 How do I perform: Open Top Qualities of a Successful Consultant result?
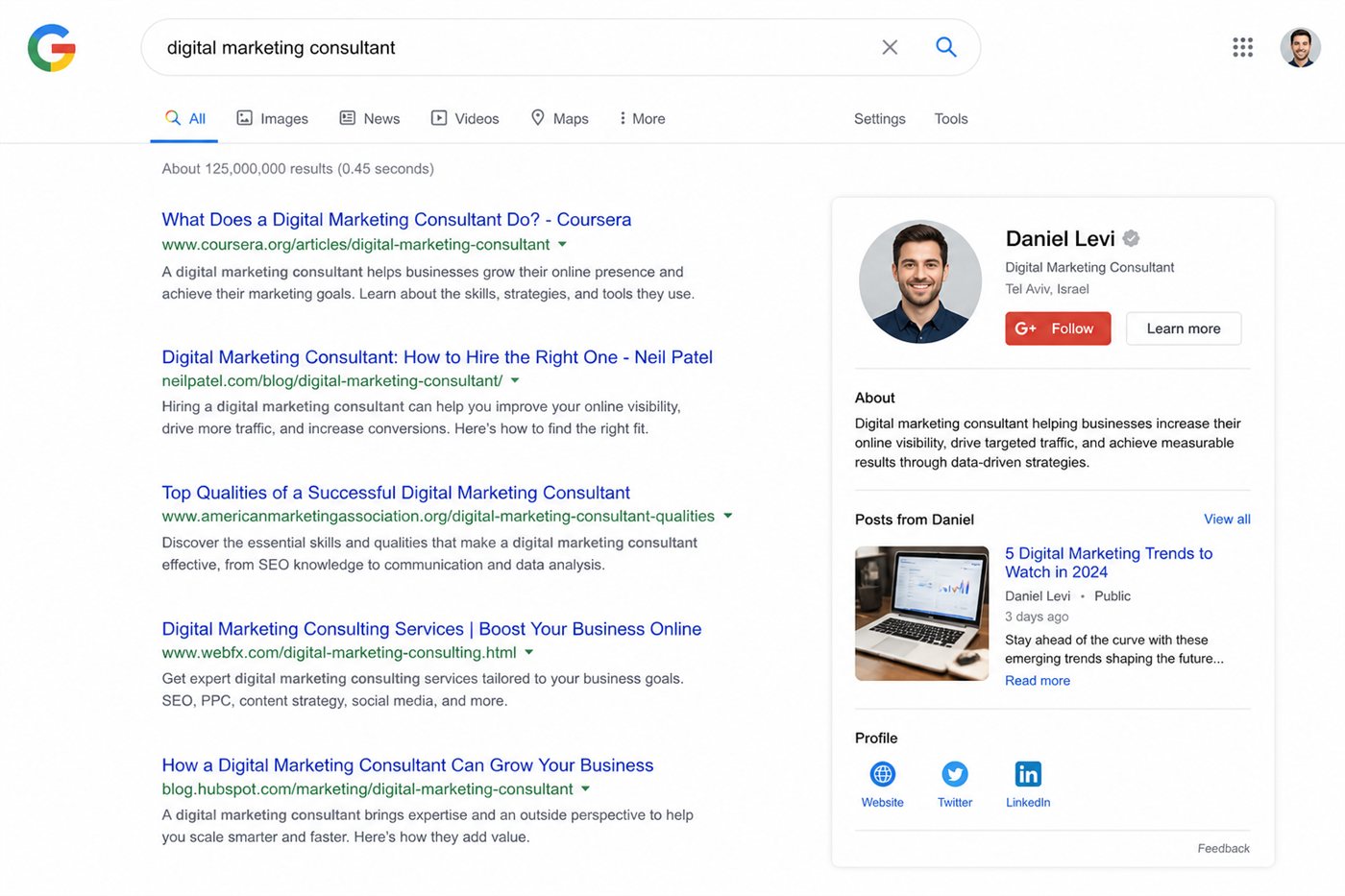click(x=396, y=493)
